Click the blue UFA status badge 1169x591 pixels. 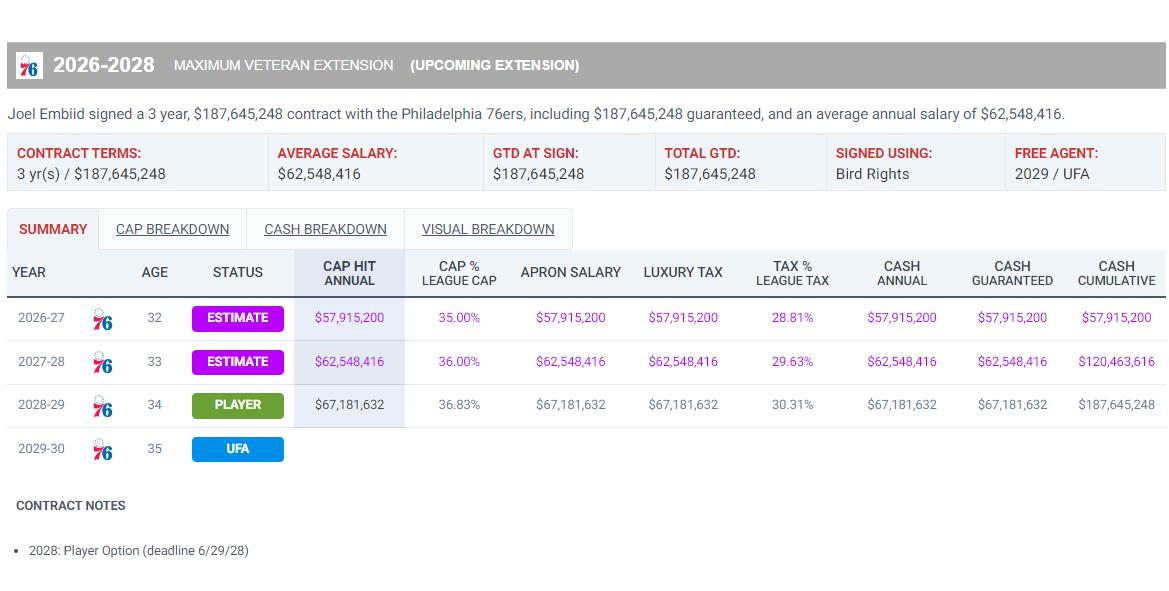pos(237,449)
